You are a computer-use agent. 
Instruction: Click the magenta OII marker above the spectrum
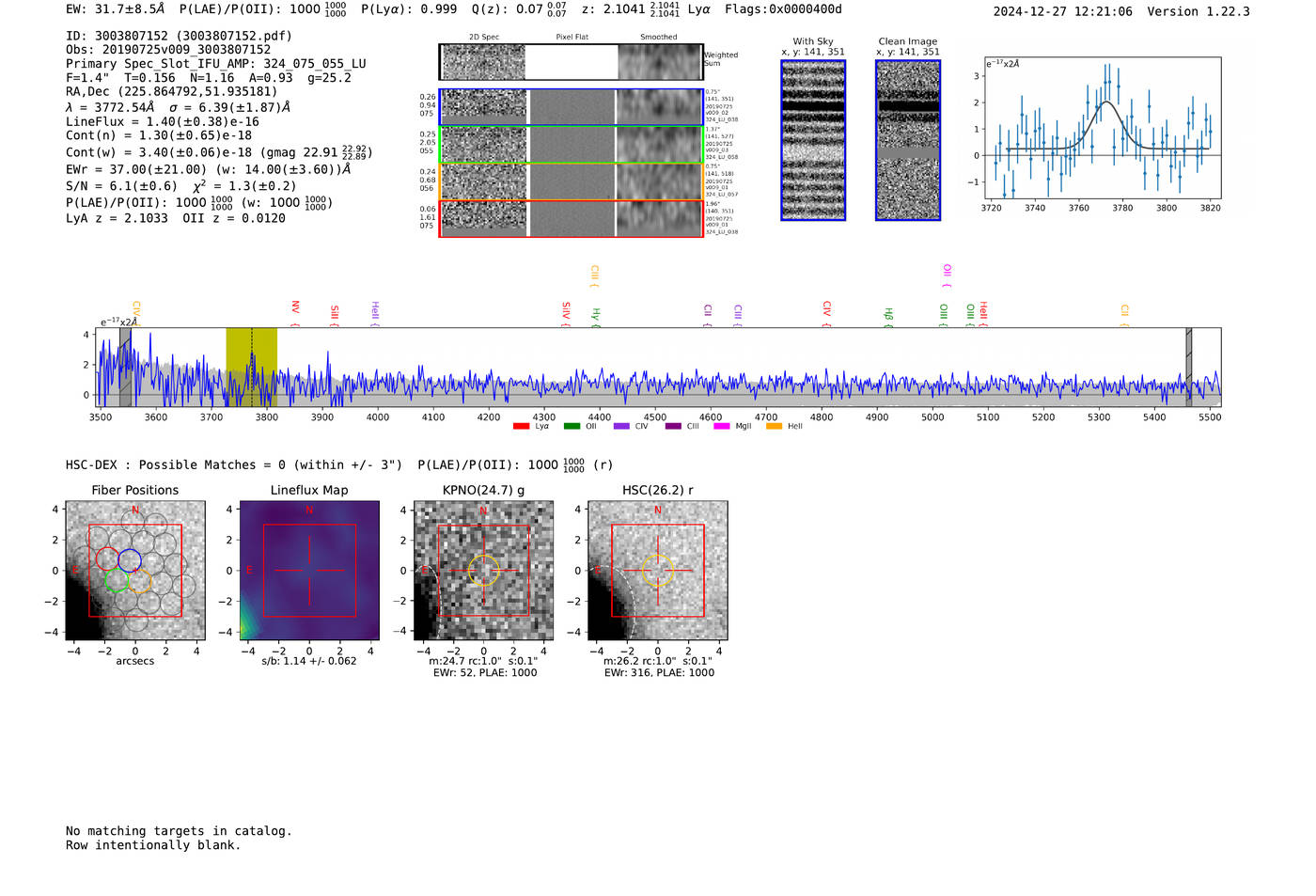pos(947,276)
